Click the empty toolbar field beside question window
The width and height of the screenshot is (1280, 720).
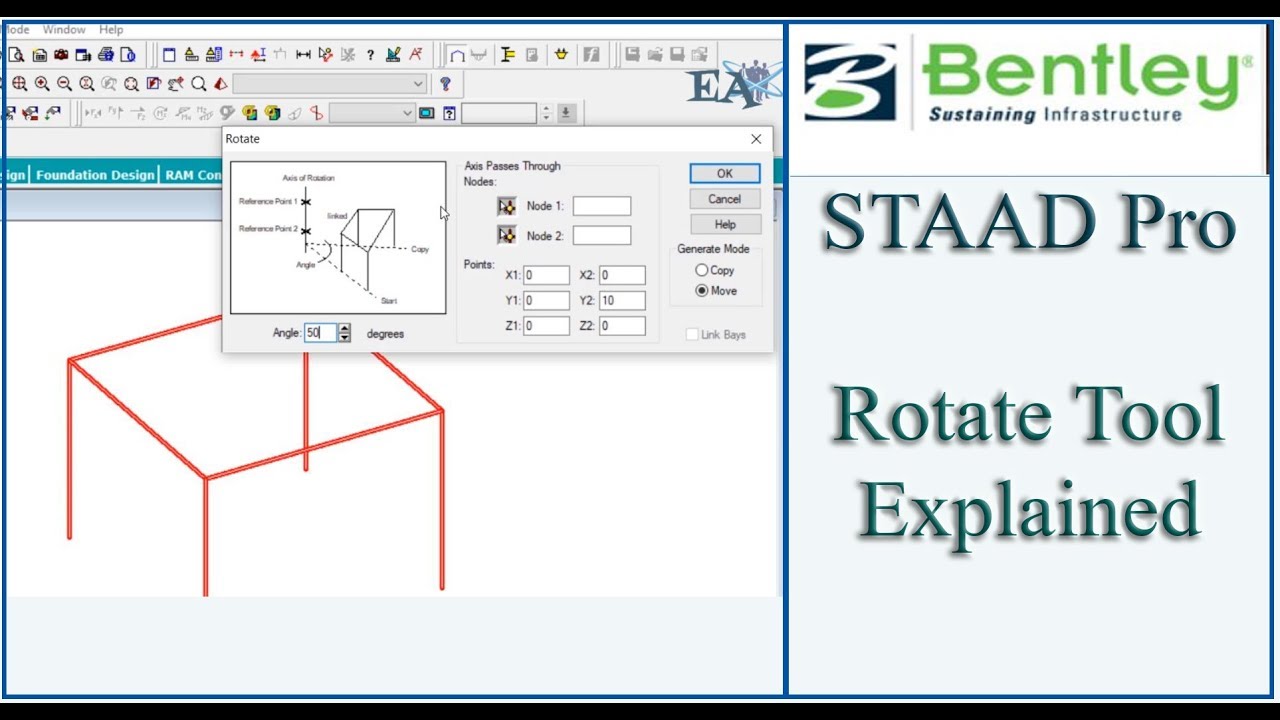tap(499, 113)
